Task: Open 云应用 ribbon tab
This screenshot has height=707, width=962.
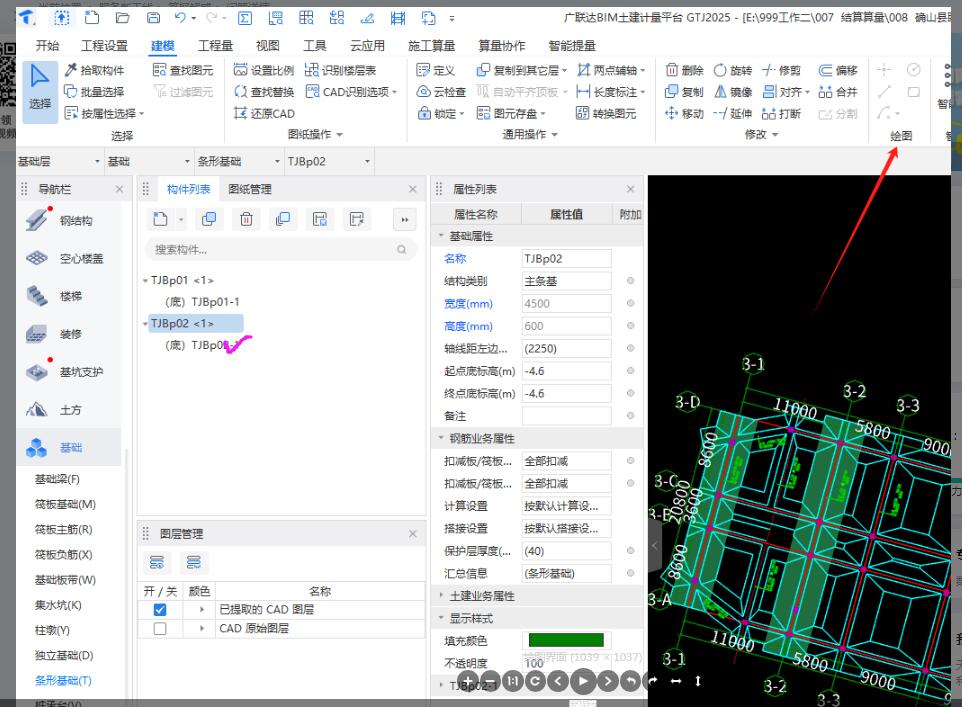Action: click(x=367, y=45)
